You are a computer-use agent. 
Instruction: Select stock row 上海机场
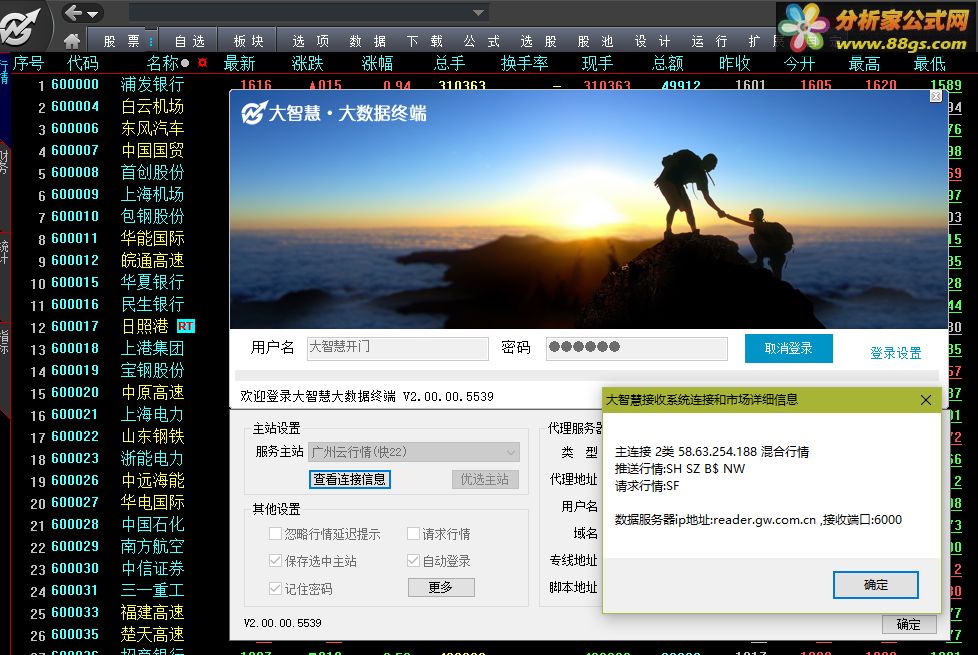click(x=152, y=195)
